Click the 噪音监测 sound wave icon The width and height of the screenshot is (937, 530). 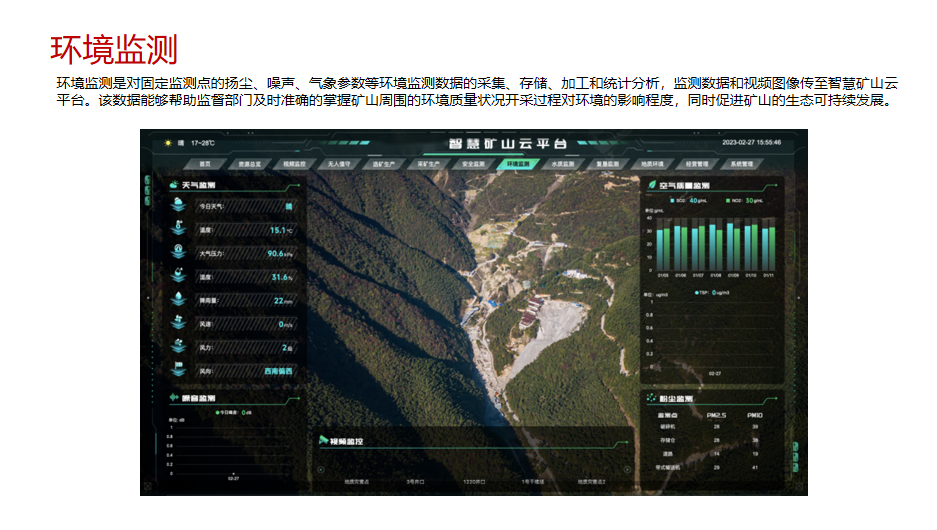174,397
